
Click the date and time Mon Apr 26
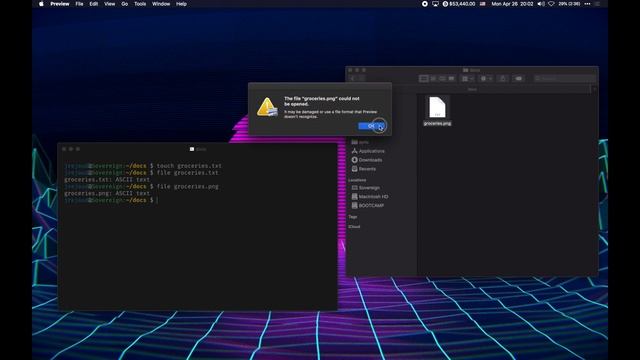coord(512,4)
